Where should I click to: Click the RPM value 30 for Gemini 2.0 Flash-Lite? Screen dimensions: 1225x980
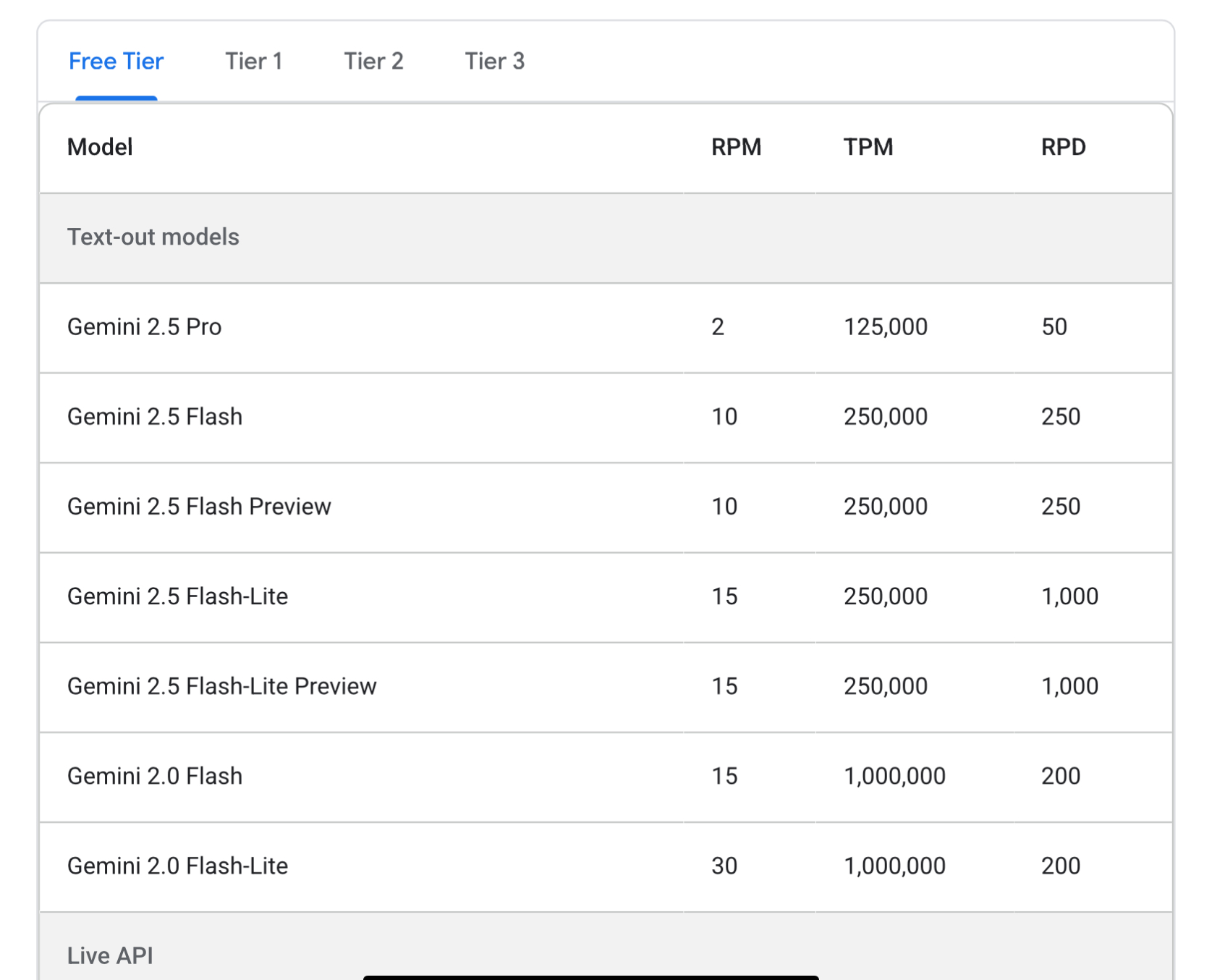(724, 866)
